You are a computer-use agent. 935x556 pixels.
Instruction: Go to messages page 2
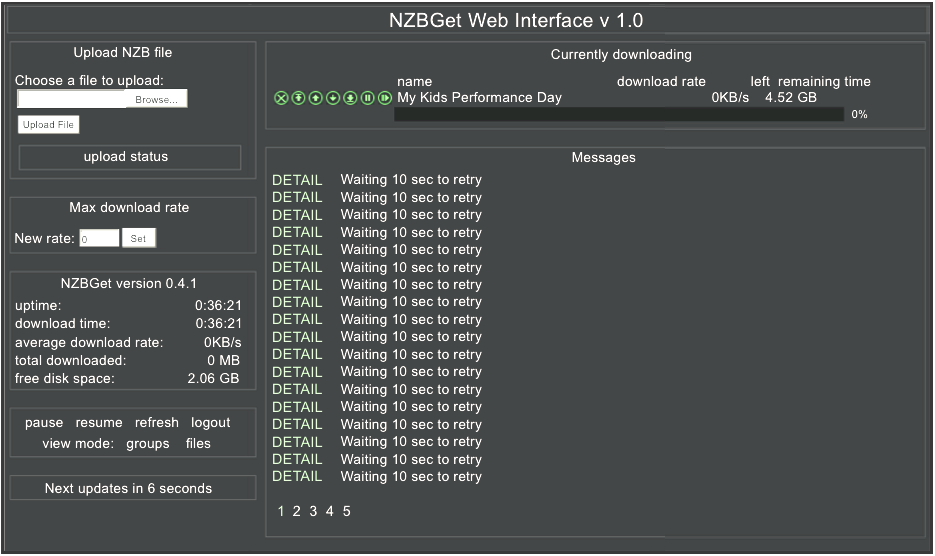tap(296, 511)
